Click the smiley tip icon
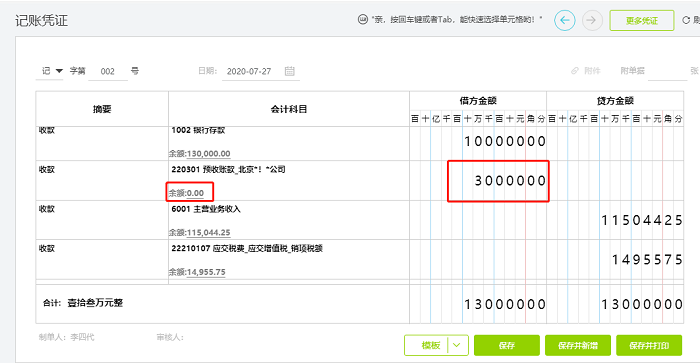Screen dimensions: 700x363 tap(362, 19)
